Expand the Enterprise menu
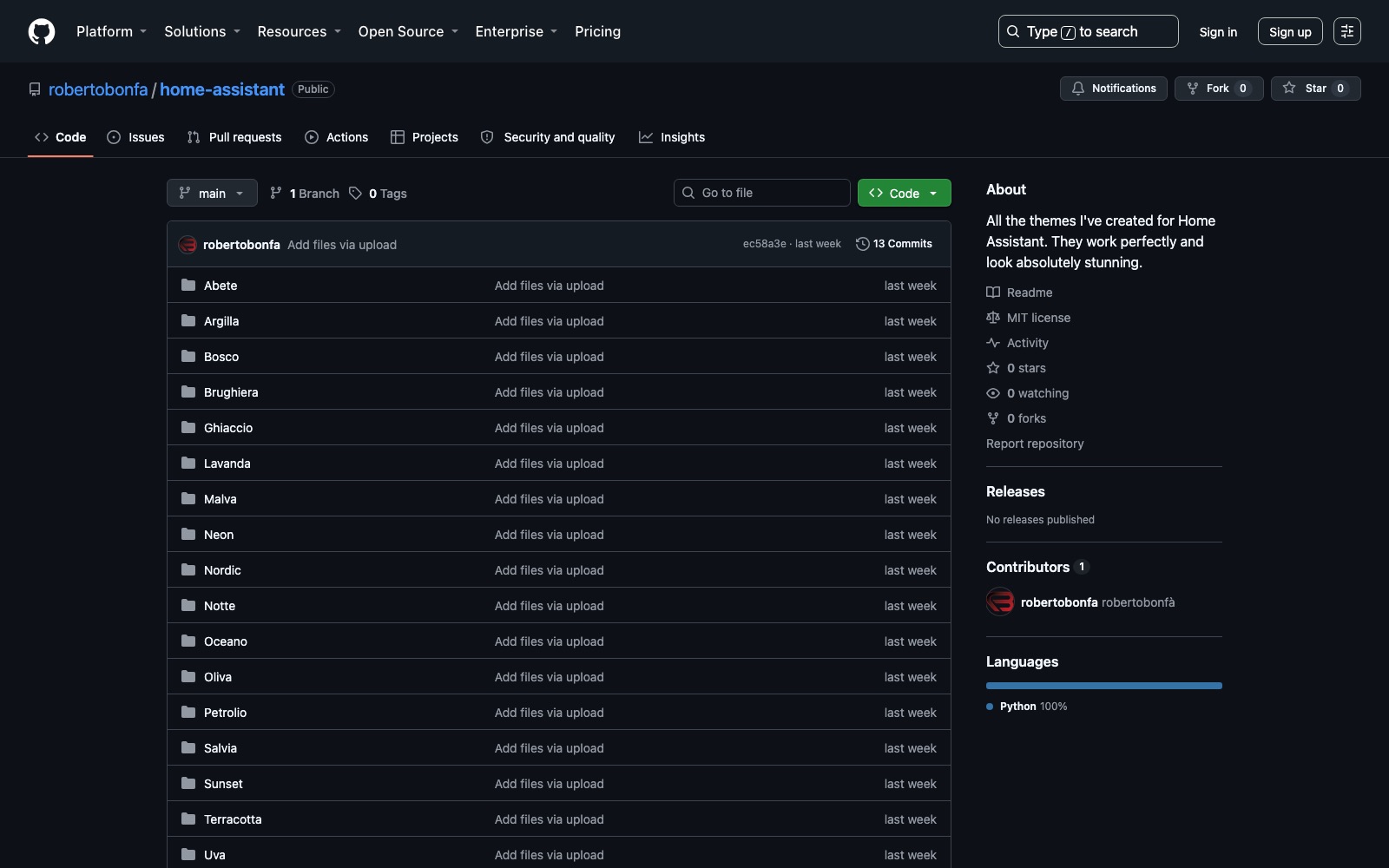1389x868 pixels. [516, 31]
